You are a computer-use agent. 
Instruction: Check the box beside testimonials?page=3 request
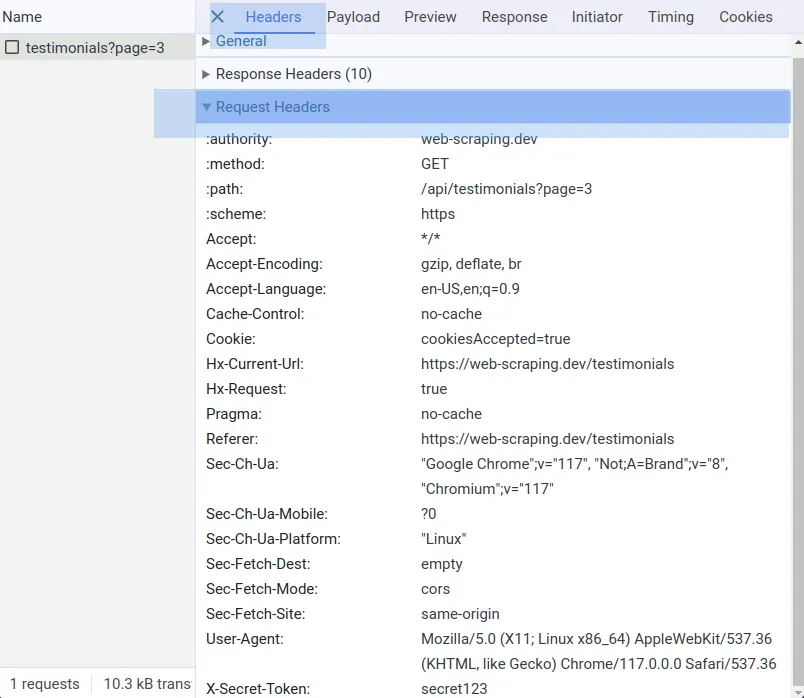pyautogui.click(x=14, y=47)
